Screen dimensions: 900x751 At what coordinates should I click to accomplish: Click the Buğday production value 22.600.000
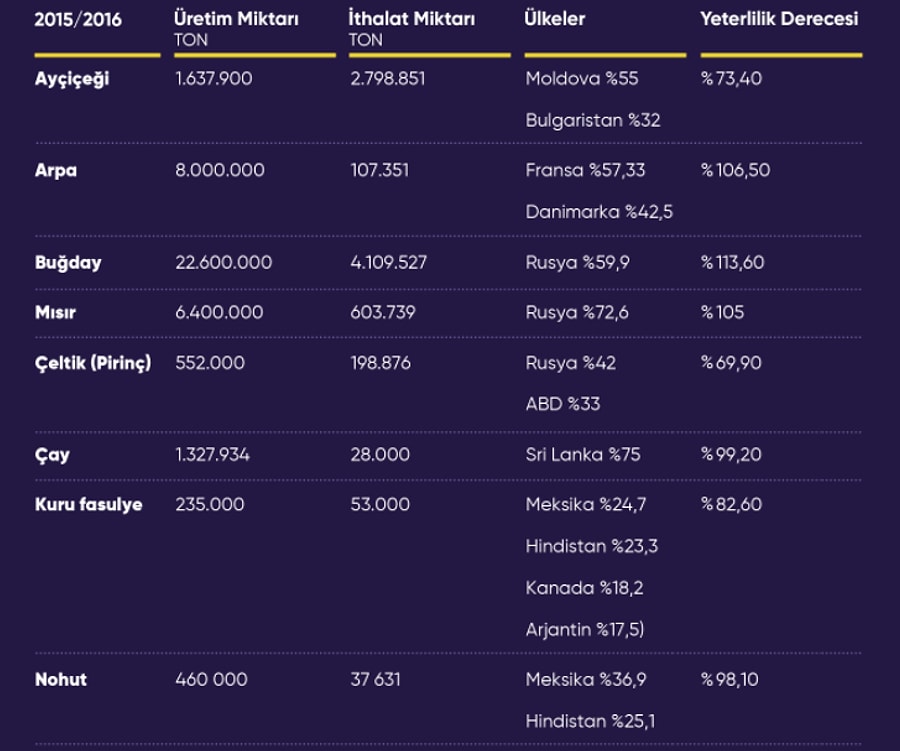click(x=224, y=262)
